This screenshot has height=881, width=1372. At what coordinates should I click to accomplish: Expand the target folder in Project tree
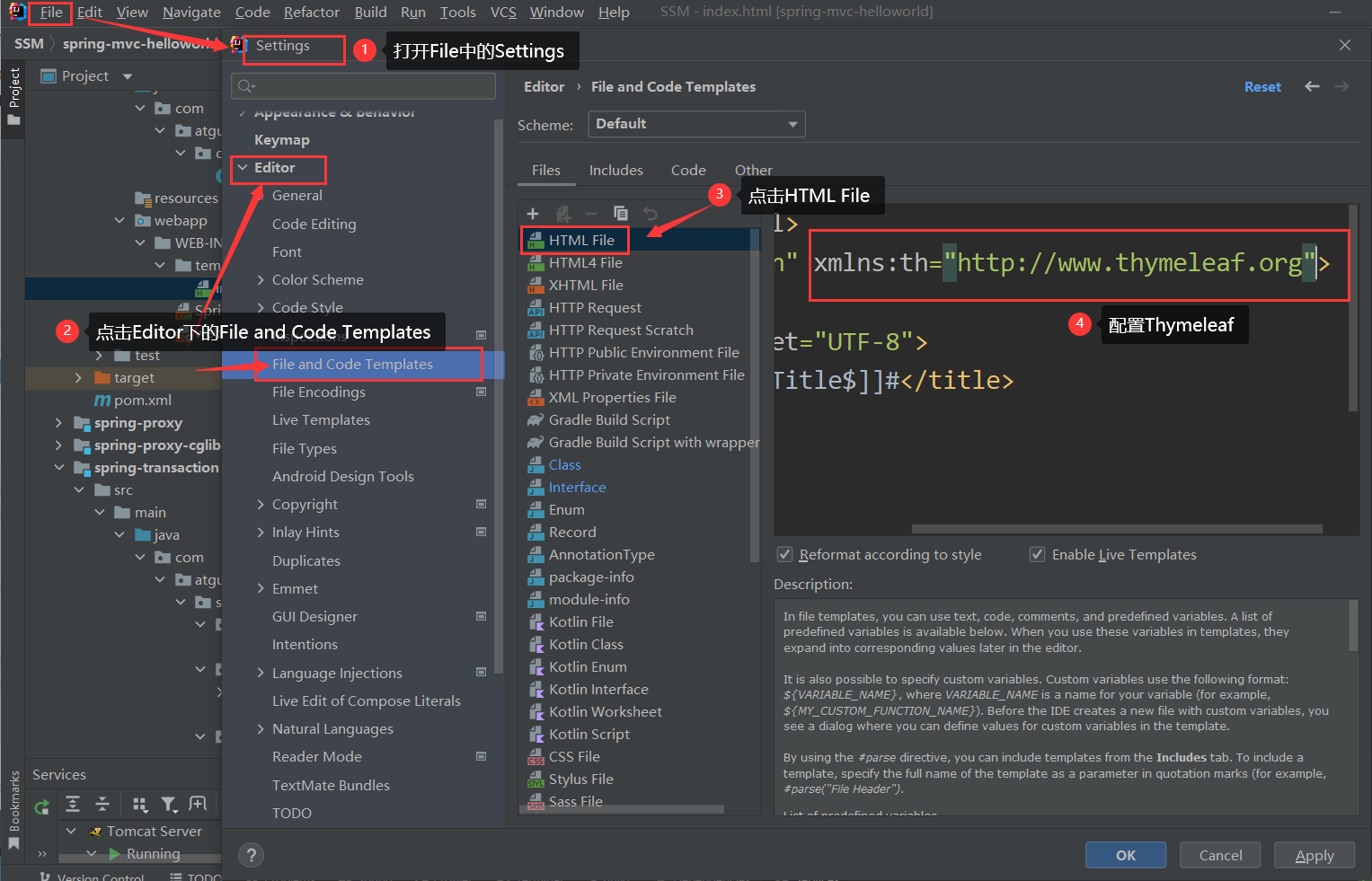tap(78, 378)
